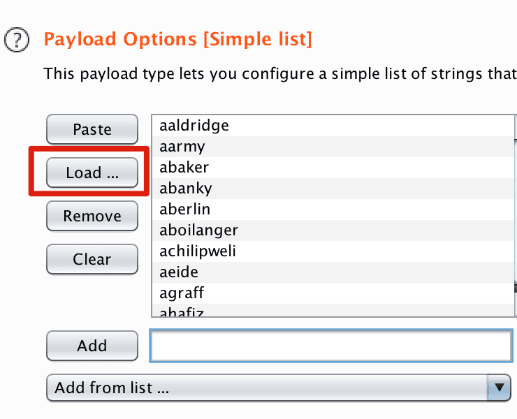The height and width of the screenshot is (419, 517).
Task: Focus the new payload item text field
Action: pyautogui.click(x=331, y=346)
